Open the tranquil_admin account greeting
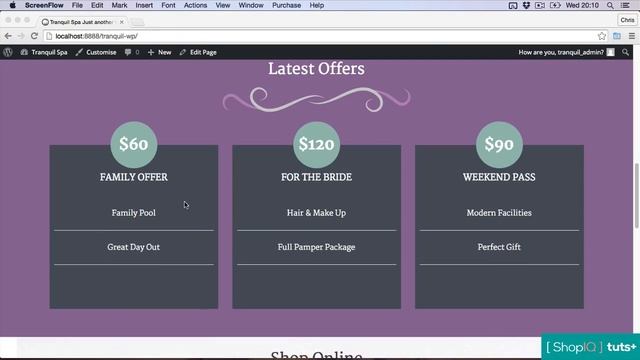 pos(561,52)
